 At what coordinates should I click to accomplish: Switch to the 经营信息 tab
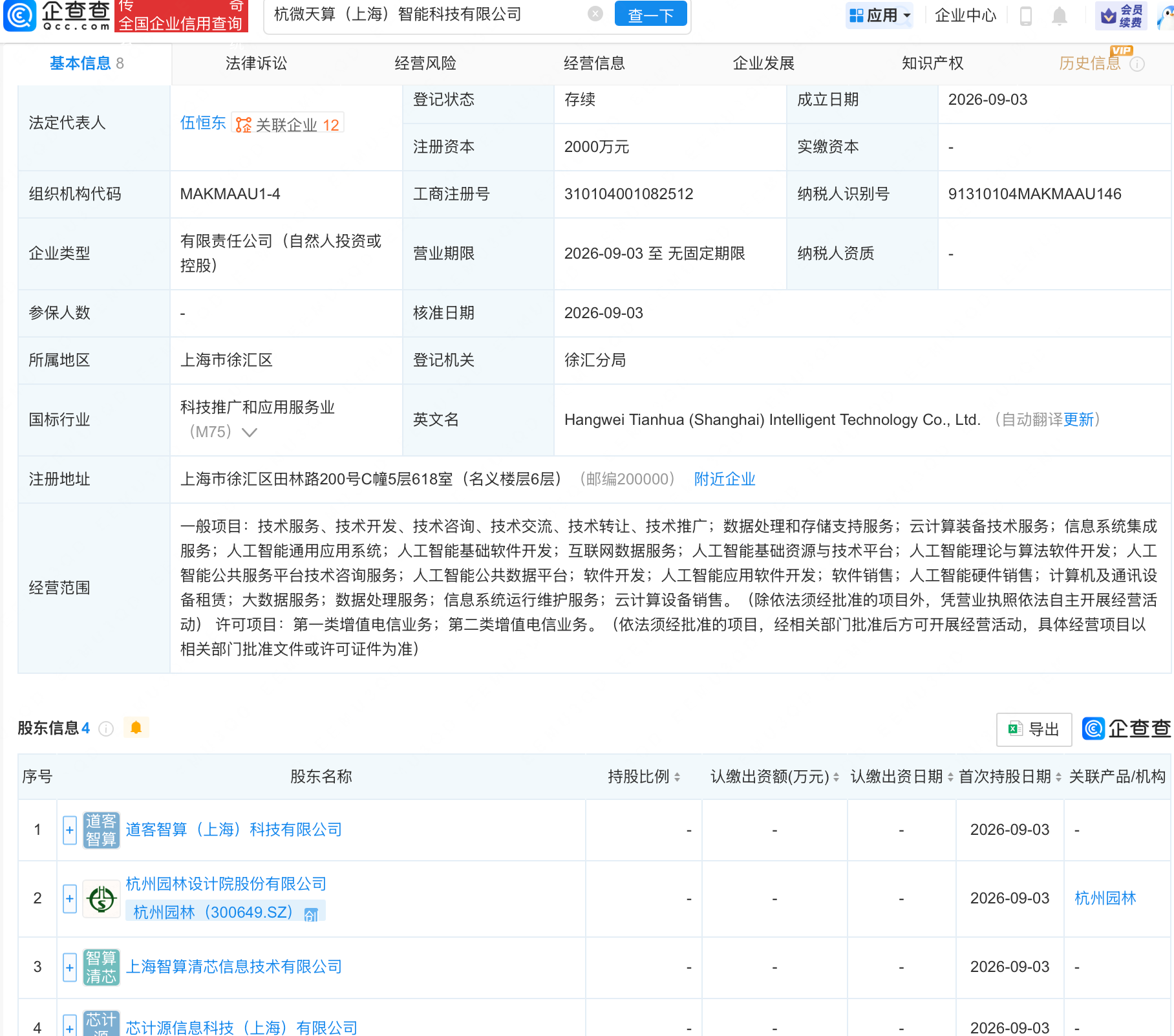pos(594,63)
